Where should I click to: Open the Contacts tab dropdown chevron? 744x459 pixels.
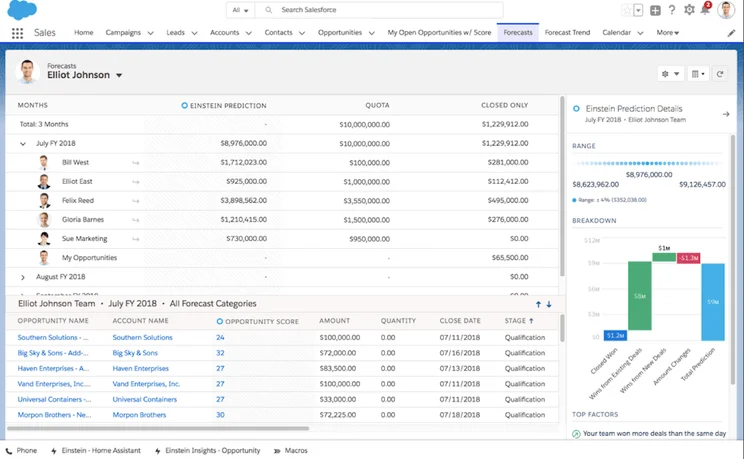(302, 33)
